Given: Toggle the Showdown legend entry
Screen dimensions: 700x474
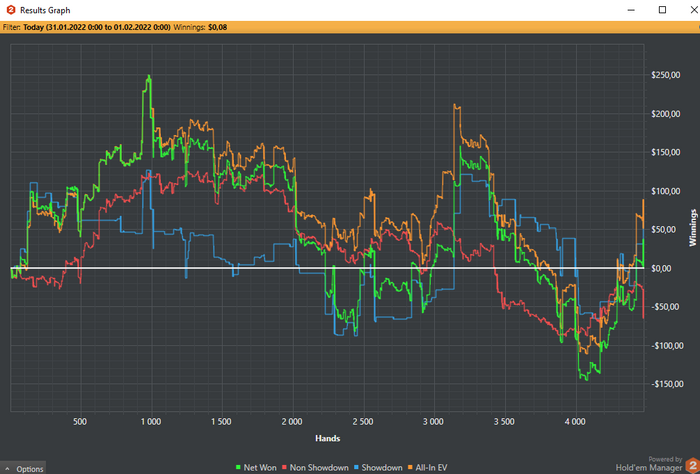Looking at the screenshot, I should (378, 467).
